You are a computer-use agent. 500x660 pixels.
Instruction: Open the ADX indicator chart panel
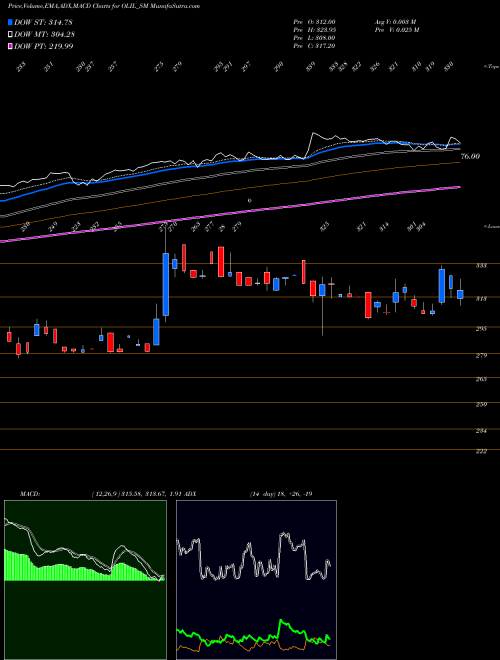tap(256, 580)
